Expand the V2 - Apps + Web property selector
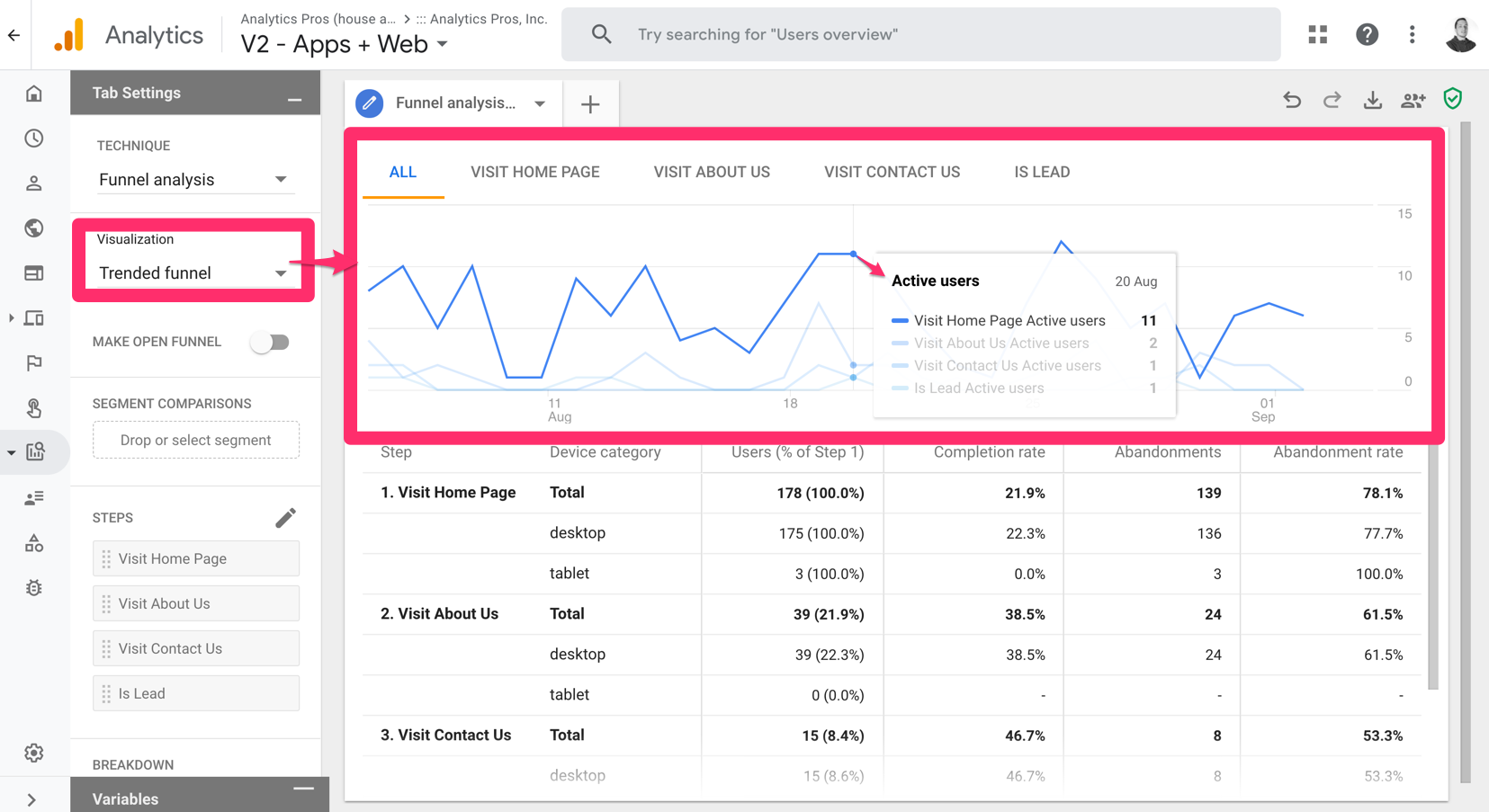Image resolution: width=1489 pixels, height=812 pixels. click(x=441, y=43)
